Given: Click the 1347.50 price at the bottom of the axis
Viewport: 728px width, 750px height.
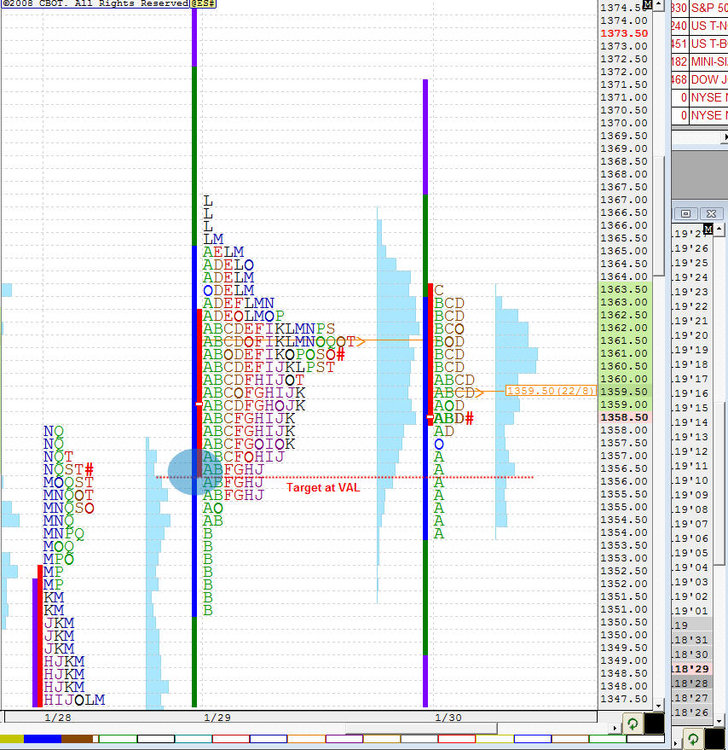Looking at the screenshot, I should pyautogui.click(x=624, y=699).
